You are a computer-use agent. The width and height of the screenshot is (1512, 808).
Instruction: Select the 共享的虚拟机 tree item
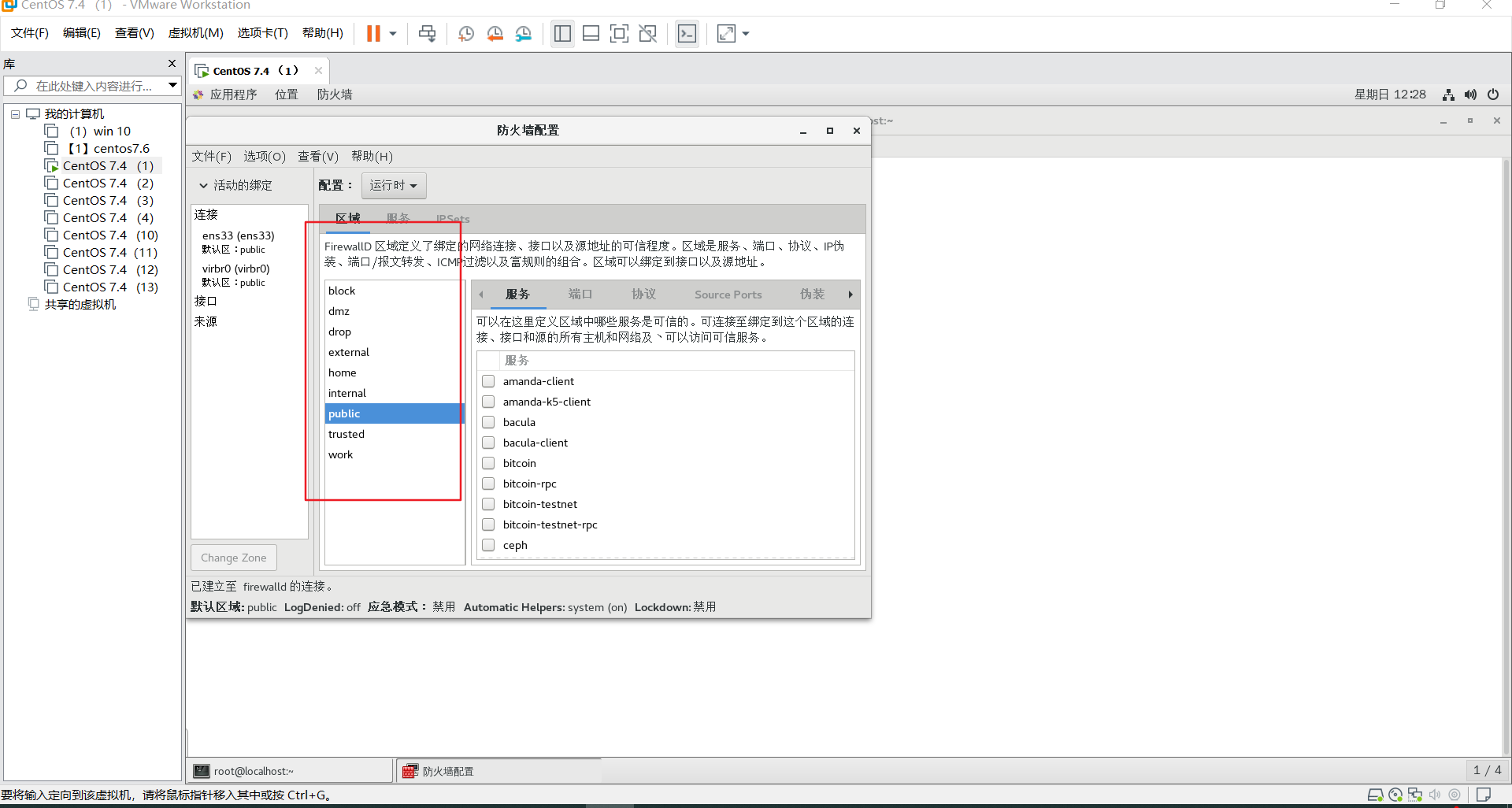coord(80,305)
